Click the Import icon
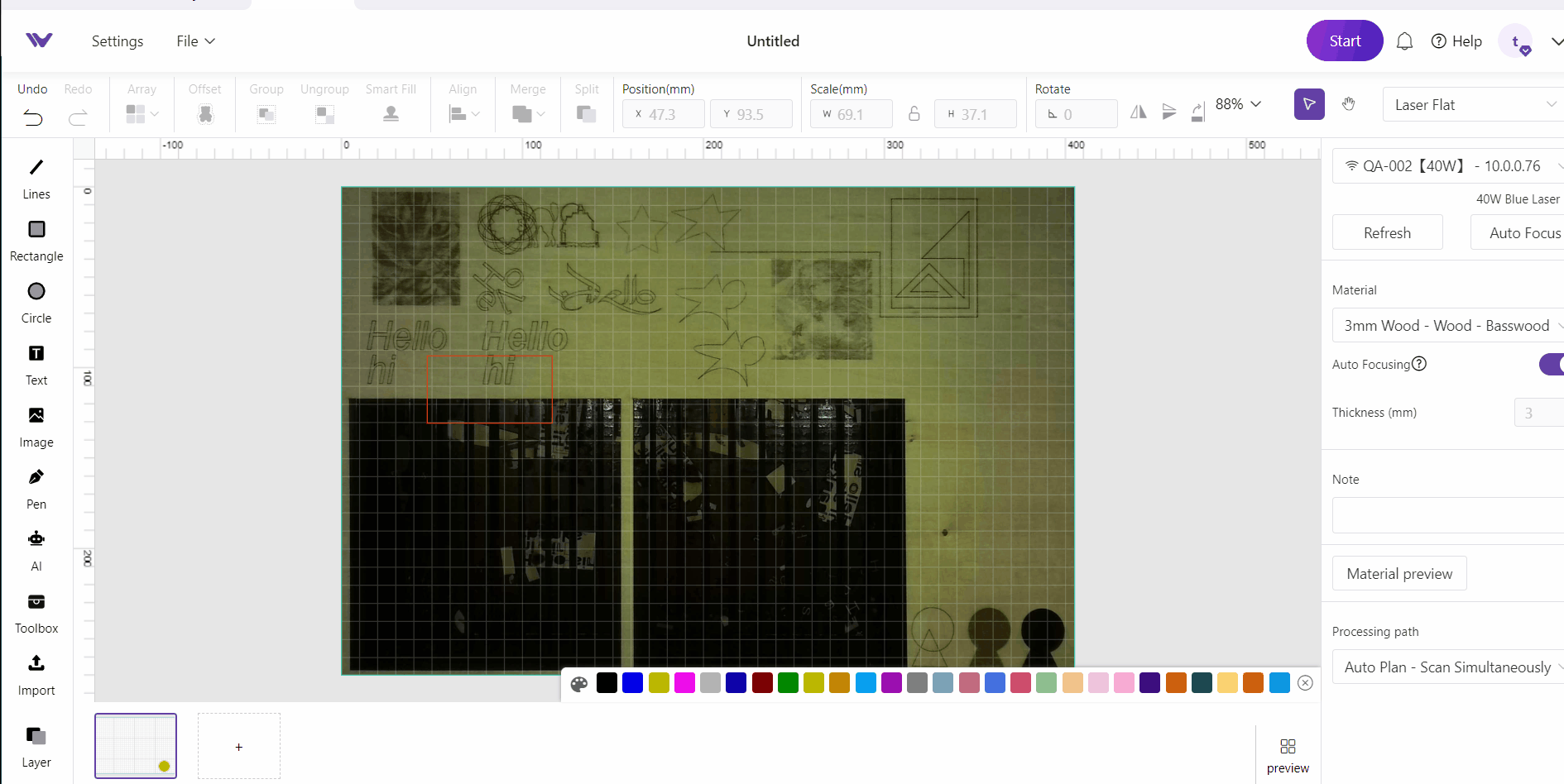Image resolution: width=1564 pixels, height=784 pixels. (x=36, y=663)
